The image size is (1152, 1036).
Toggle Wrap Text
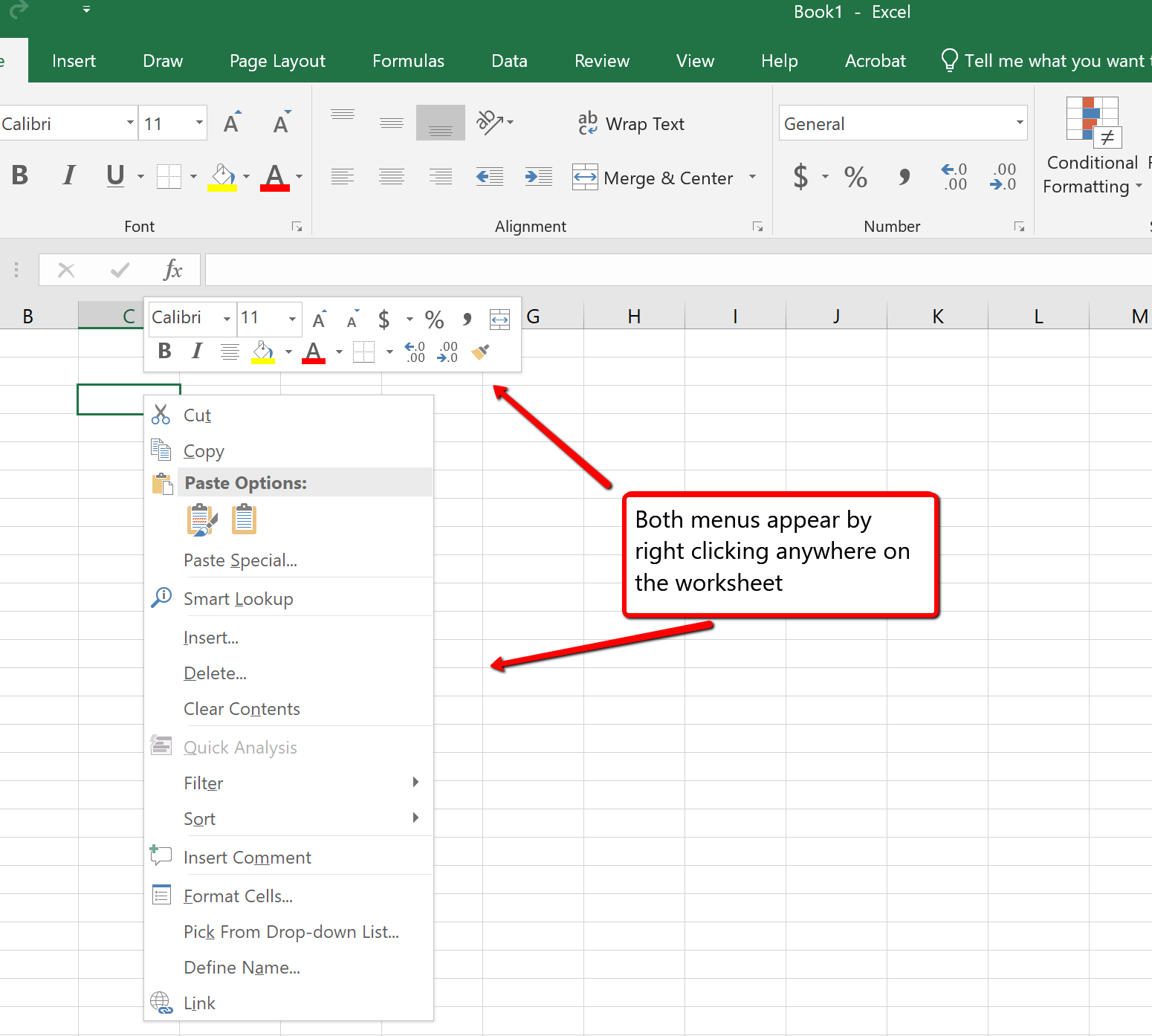tap(631, 123)
